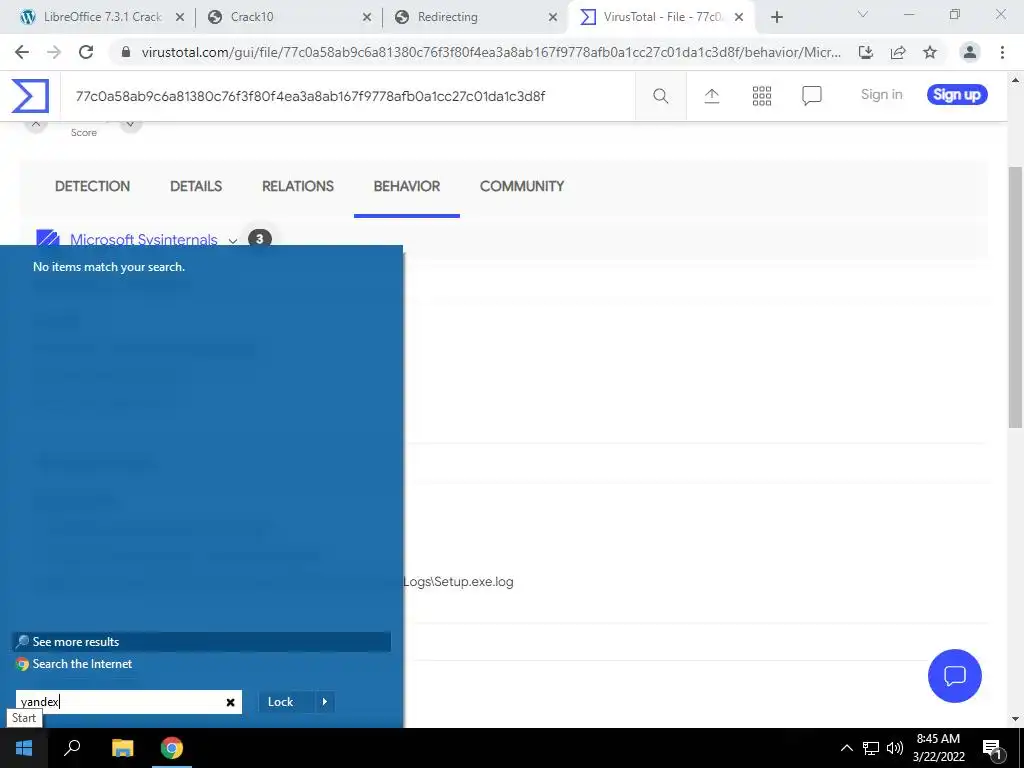Reload the page with the refresh icon

(86, 52)
